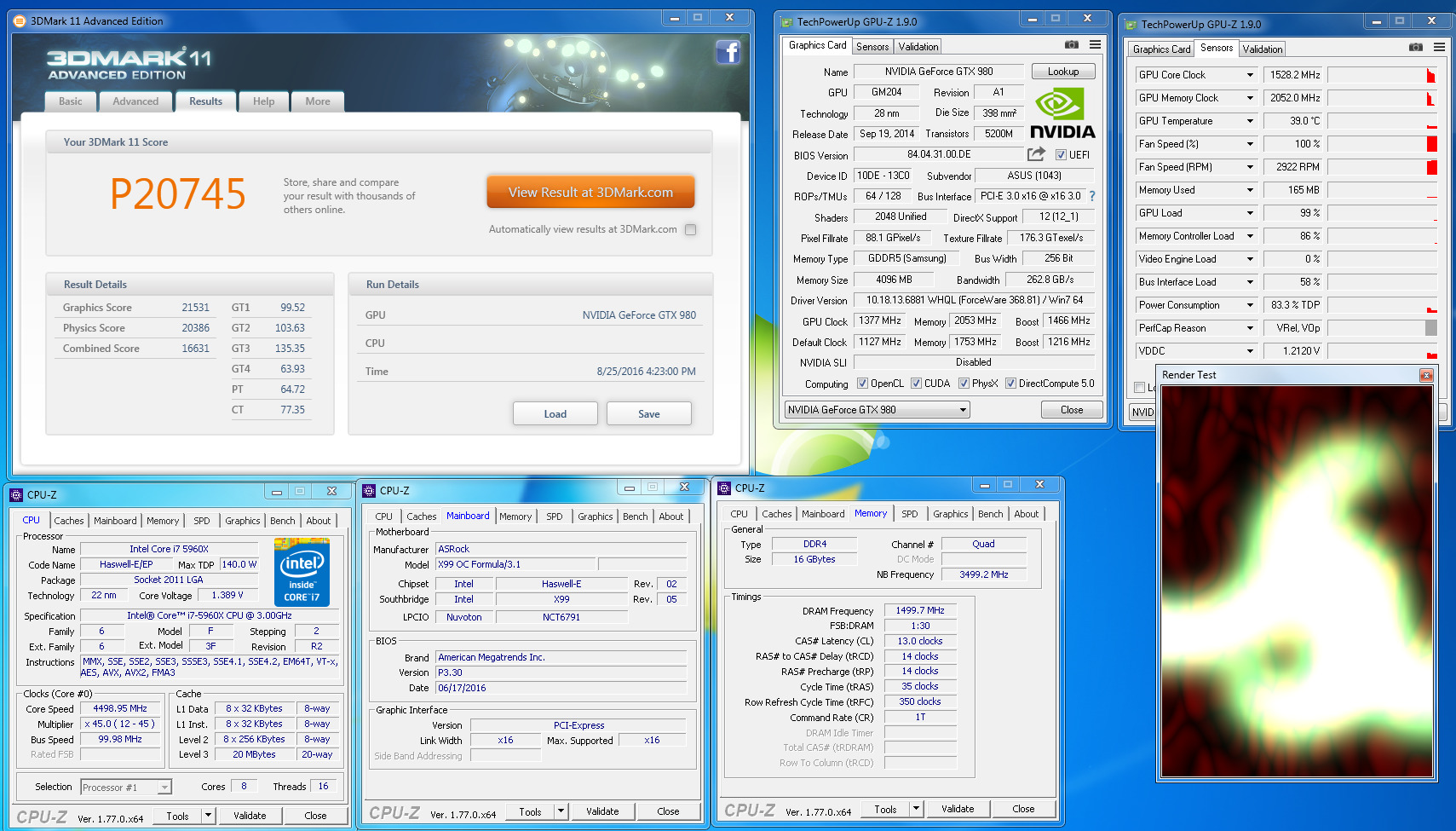Click the GPU-Z screenshot camera icon in Graphics Card window

1072,45
